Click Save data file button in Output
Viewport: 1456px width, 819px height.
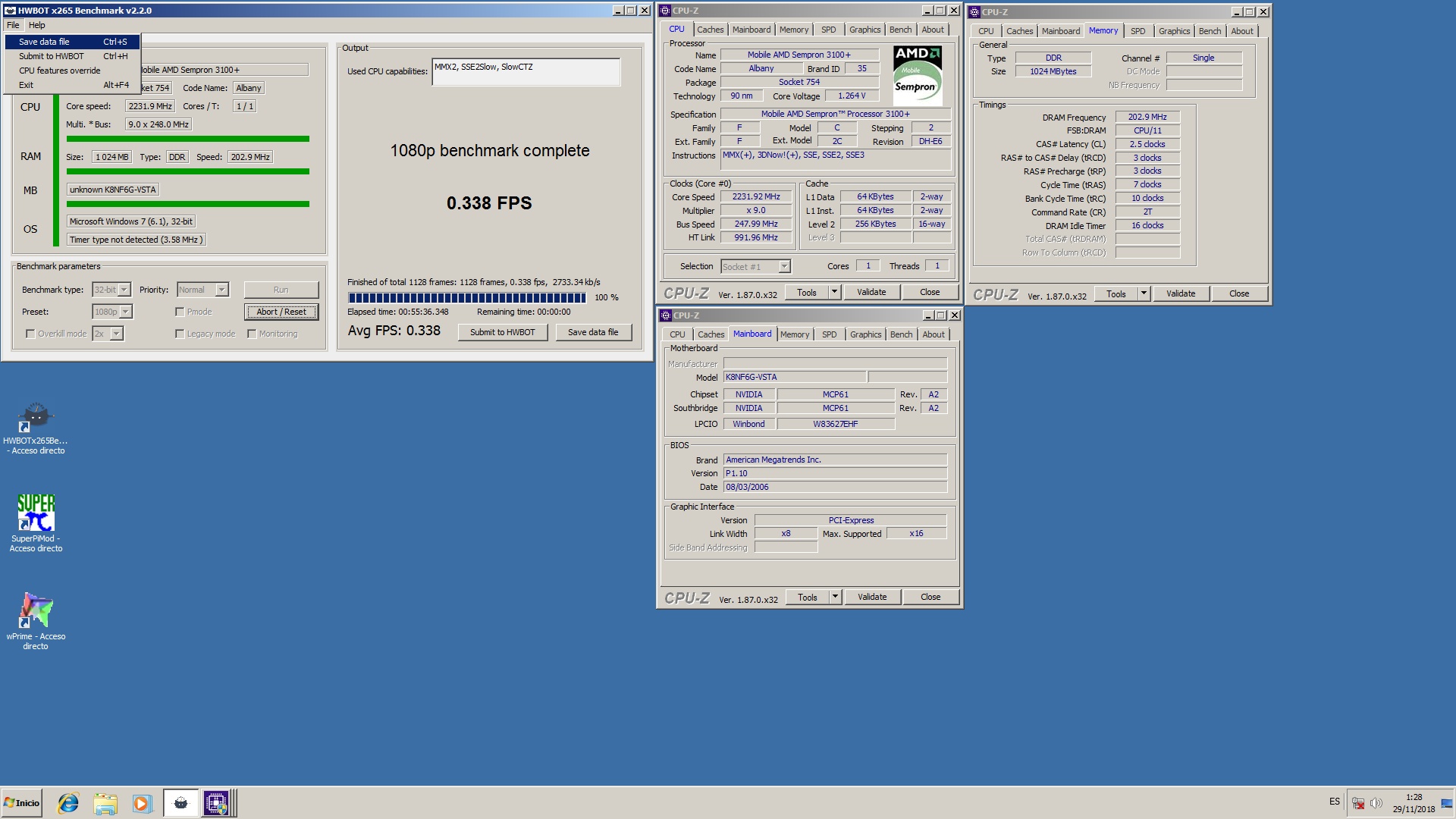(x=593, y=332)
